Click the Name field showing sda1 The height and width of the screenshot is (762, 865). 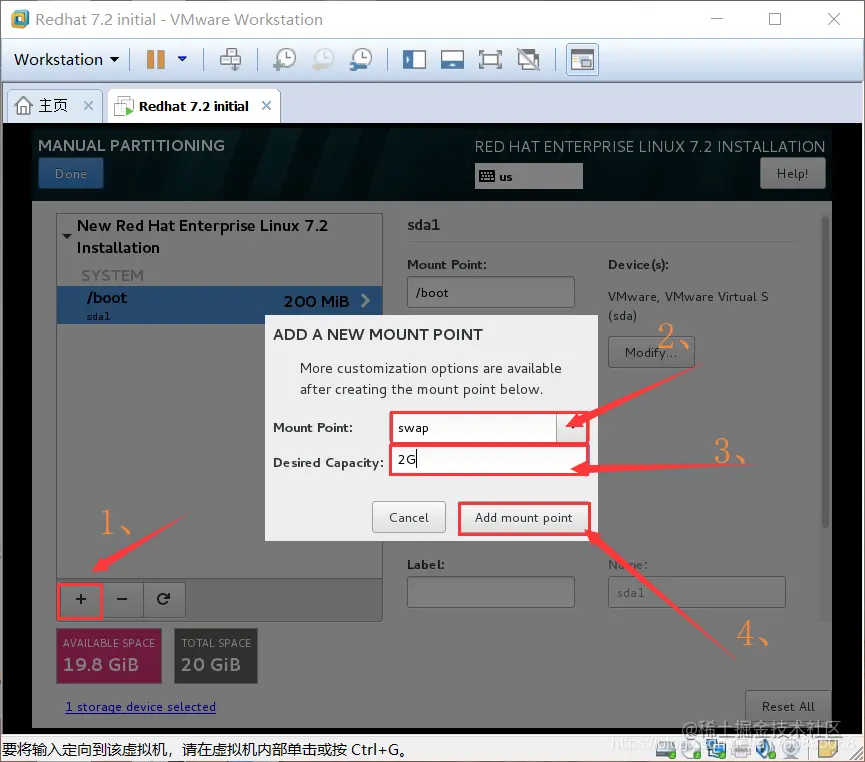click(x=696, y=592)
